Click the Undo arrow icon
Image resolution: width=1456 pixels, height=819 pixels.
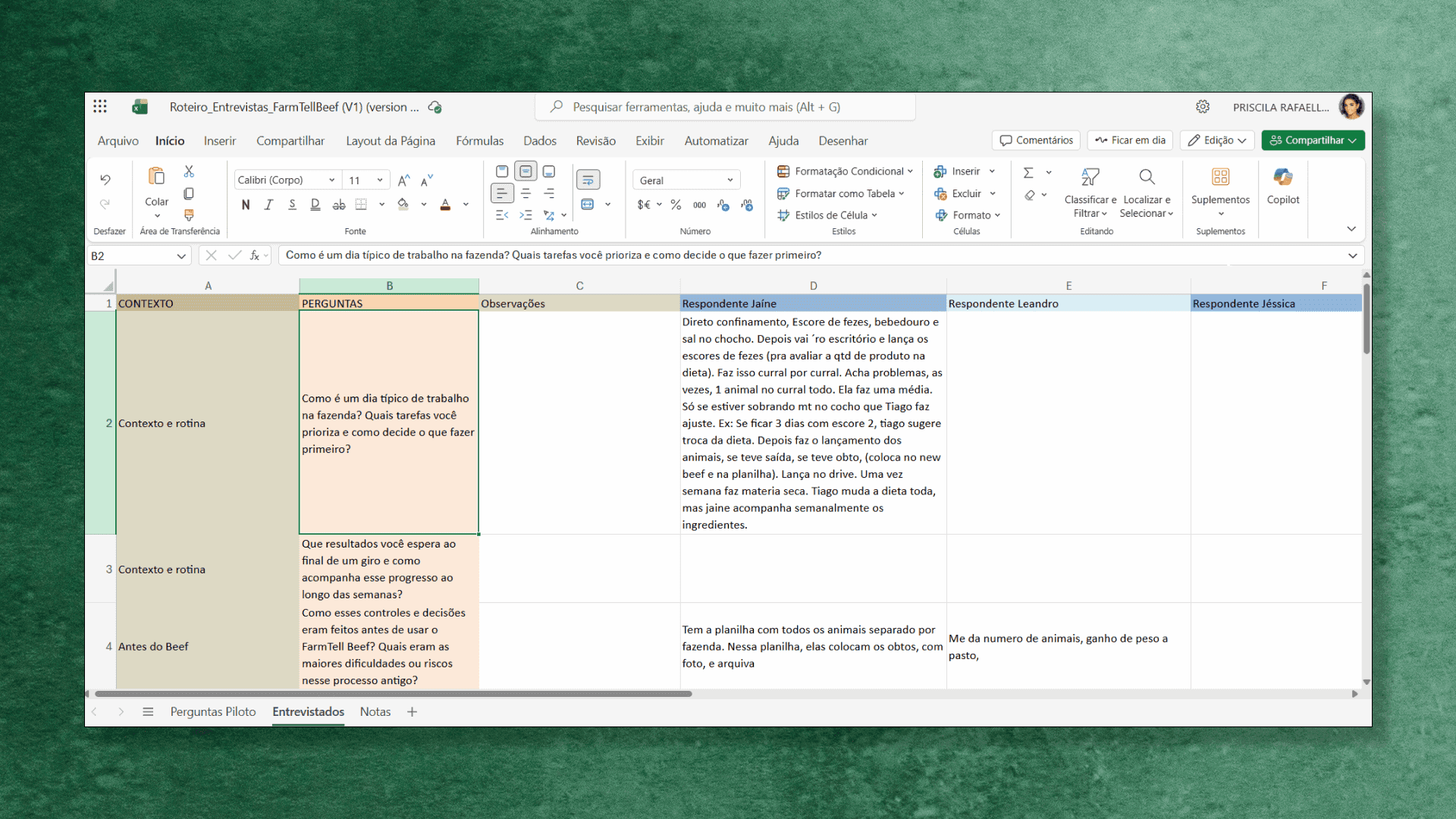(105, 180)
